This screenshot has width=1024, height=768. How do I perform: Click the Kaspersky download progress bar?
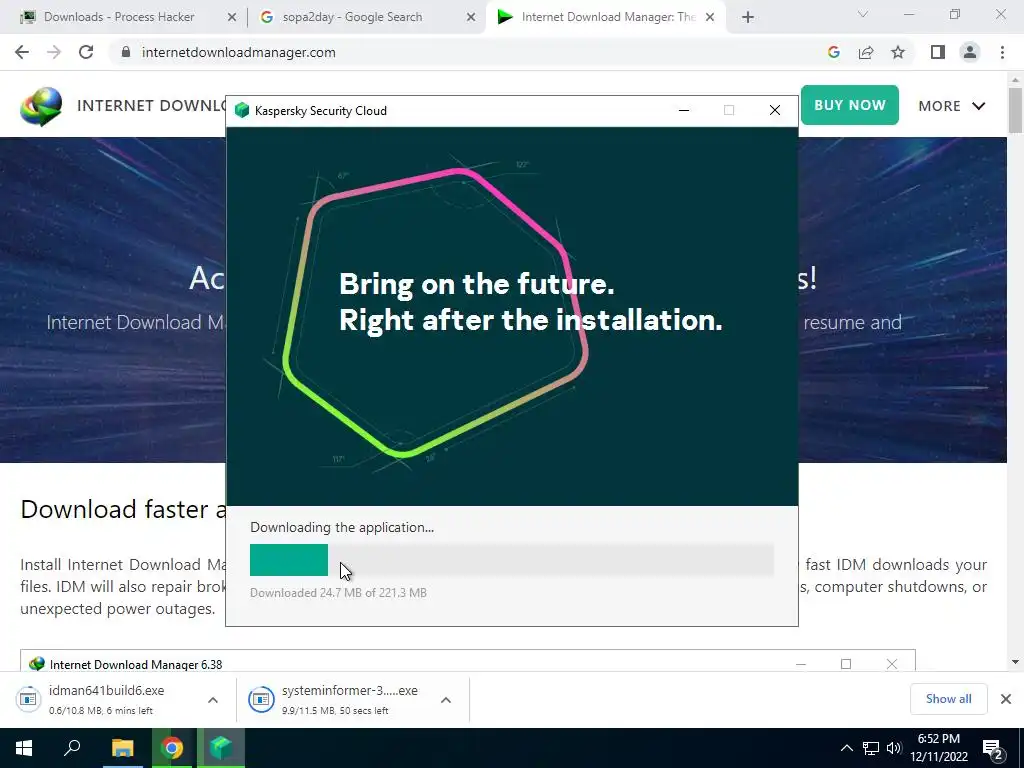511,560
